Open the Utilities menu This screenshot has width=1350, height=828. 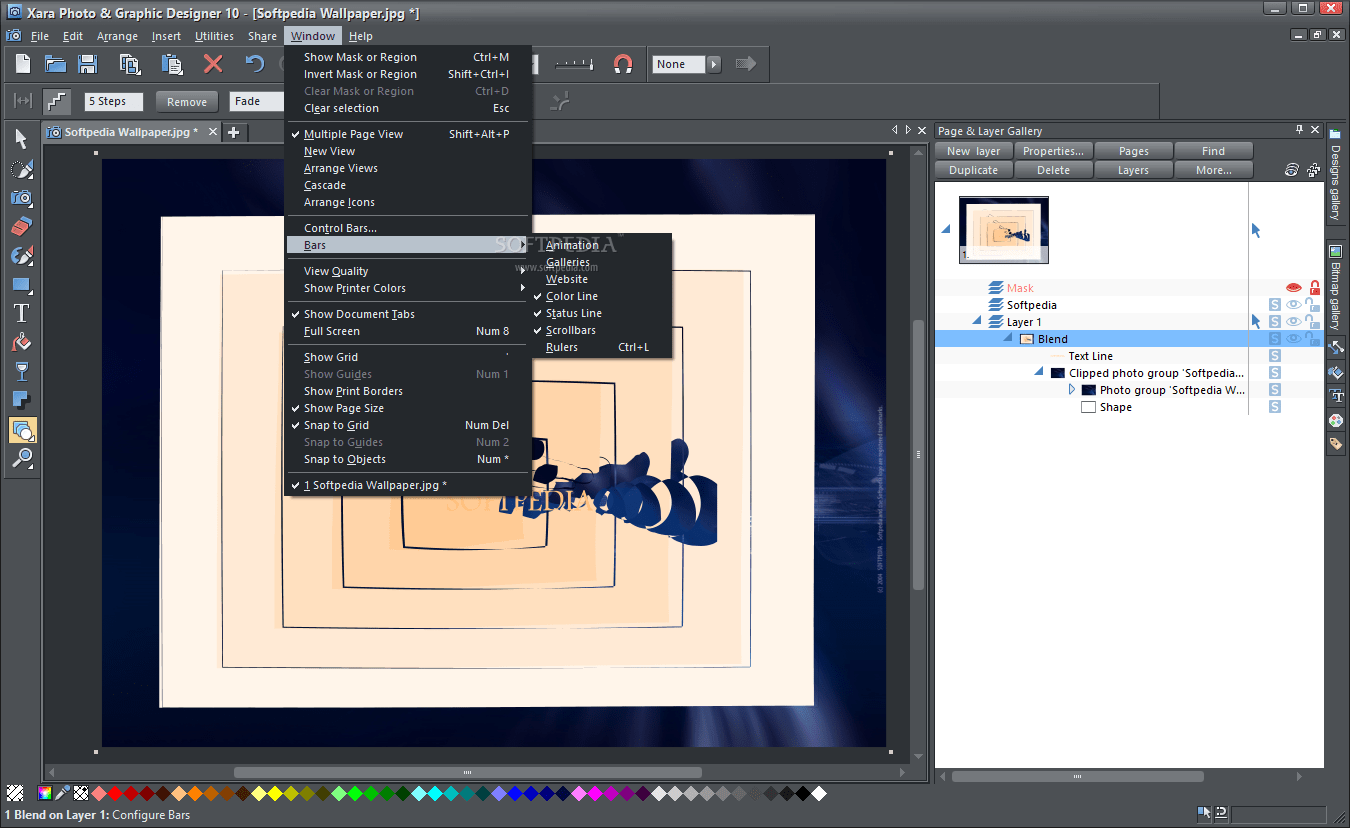(214, 36)
